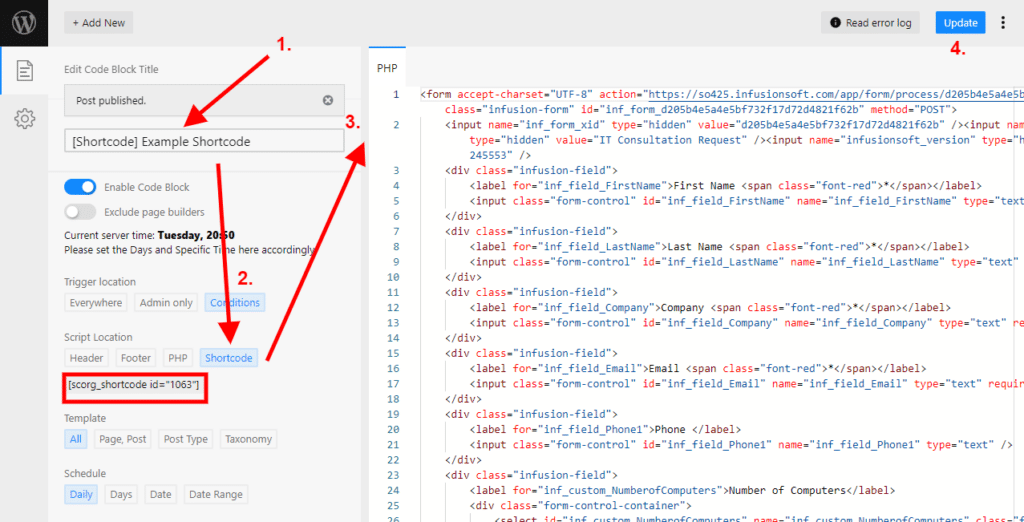Toggle the Enable Code Block switch
Image resolution: width=1024 pixels, height=522 pixels.
pos(80,187)
